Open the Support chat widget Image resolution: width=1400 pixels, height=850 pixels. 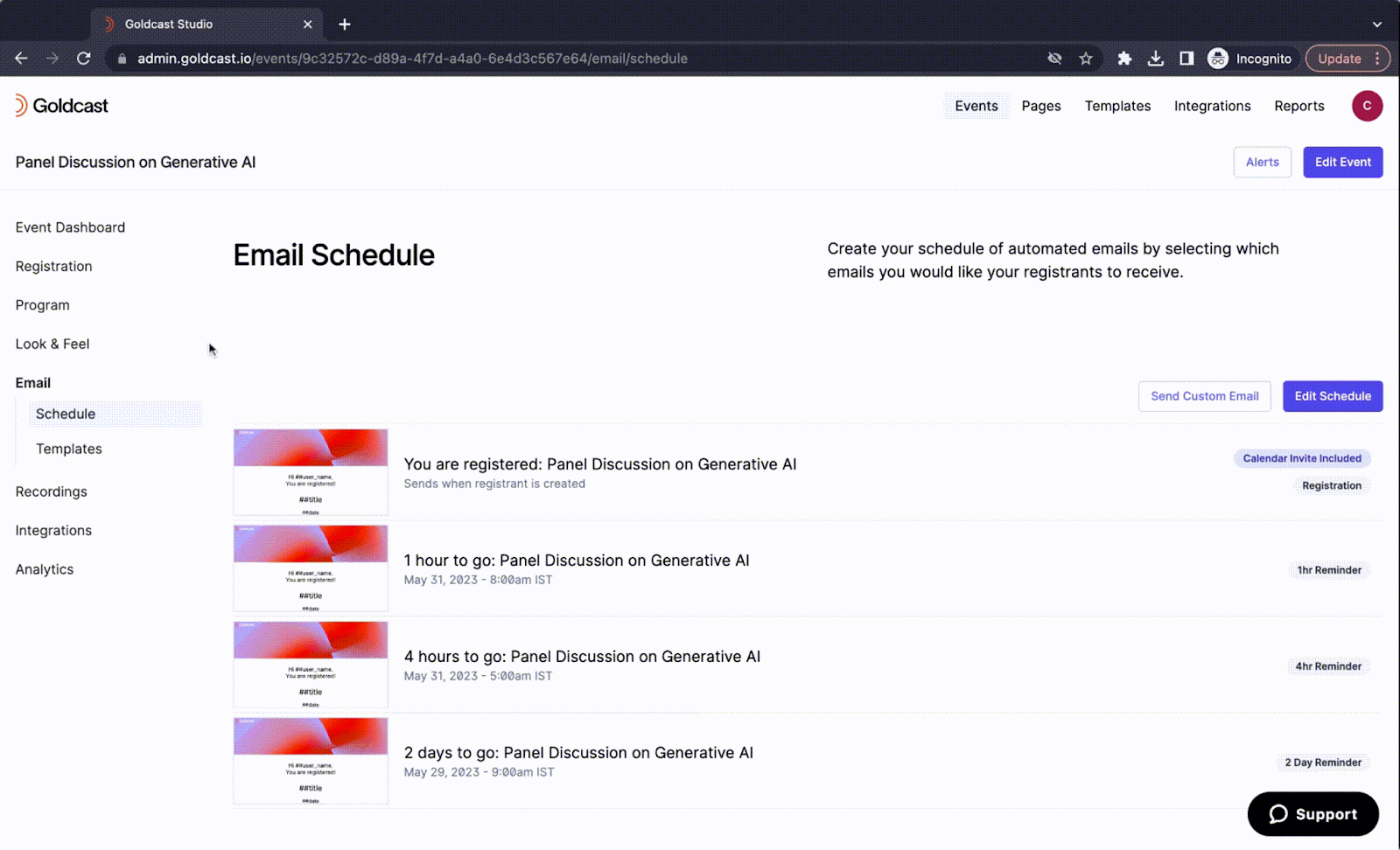coord(1312,814)
